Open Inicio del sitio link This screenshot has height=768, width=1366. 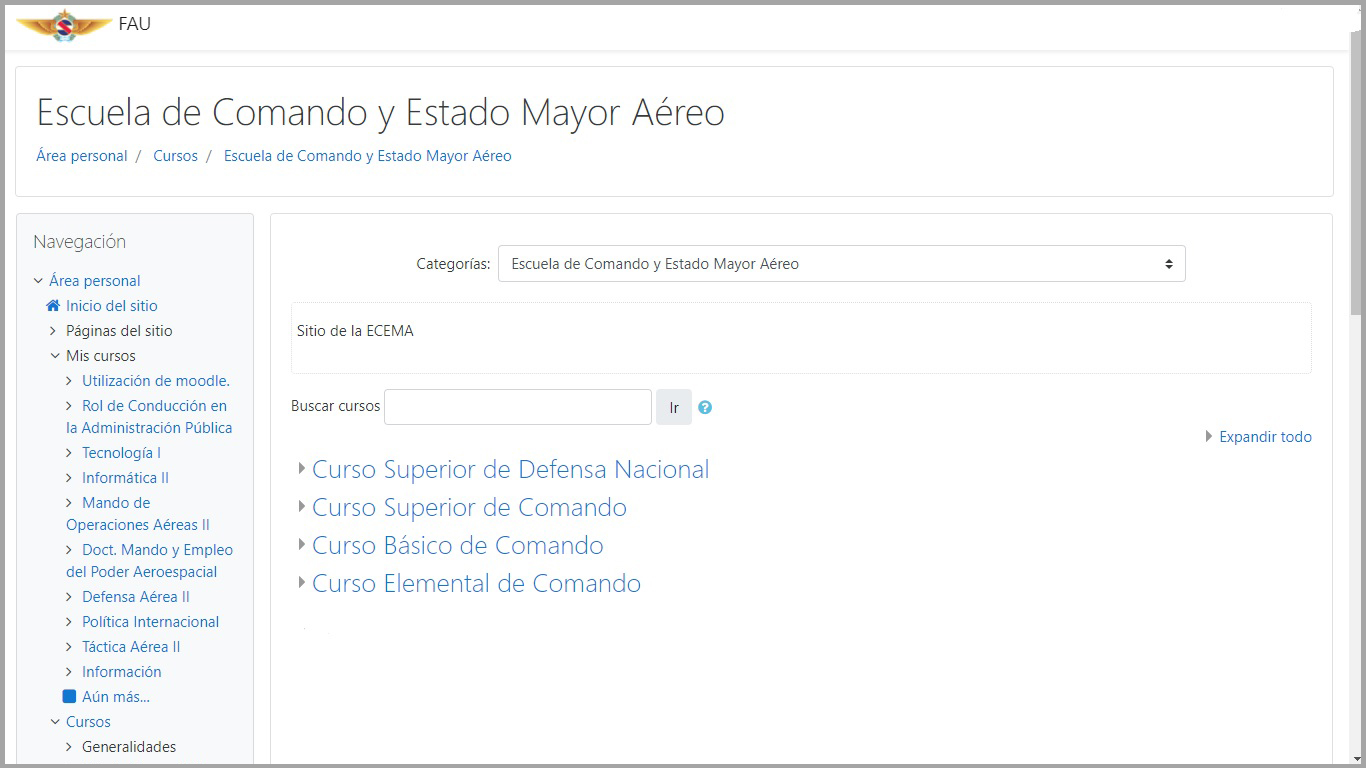112,306
